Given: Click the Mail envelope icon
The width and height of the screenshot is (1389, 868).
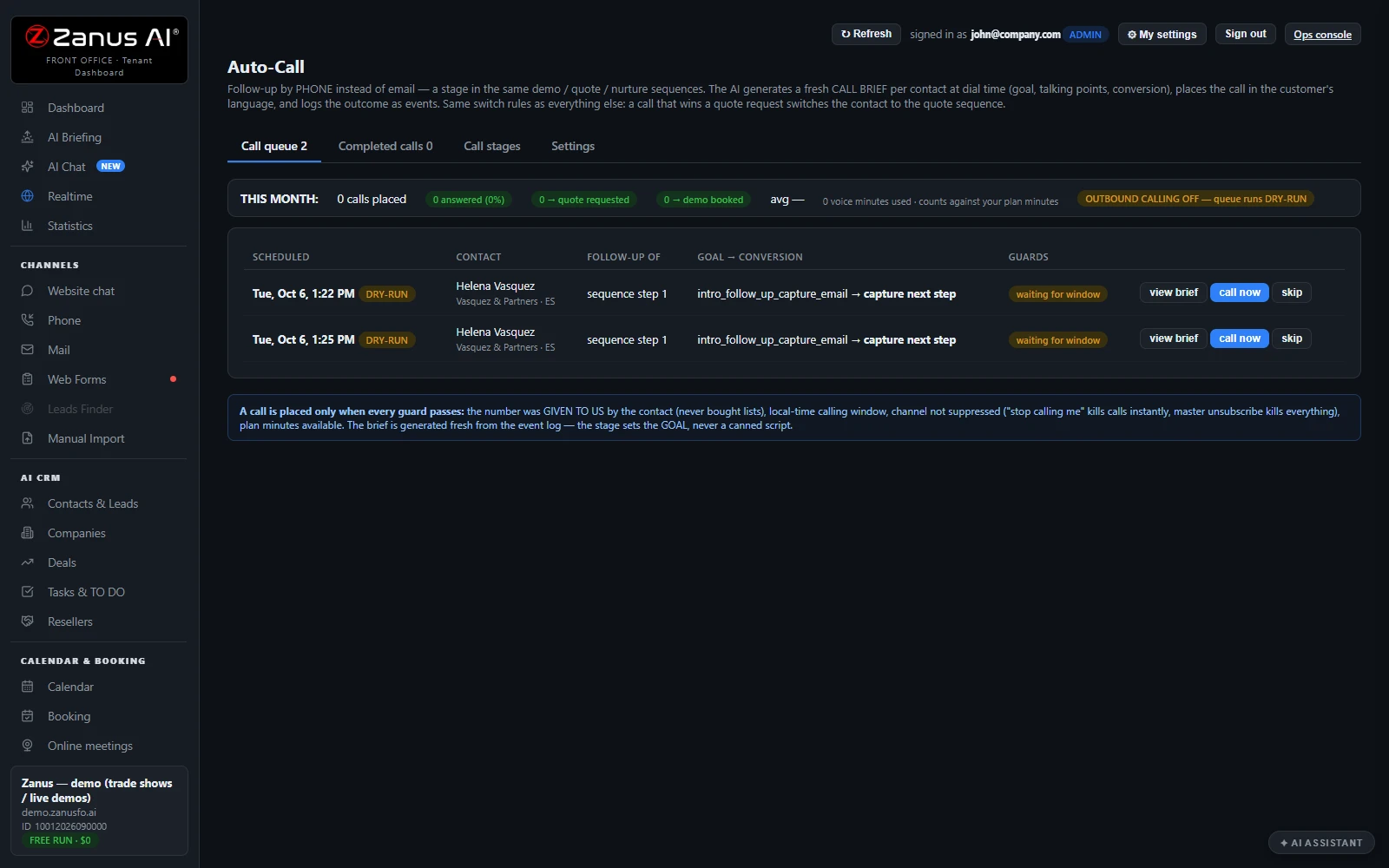Looking at the screenshot, I should (27, 350).
